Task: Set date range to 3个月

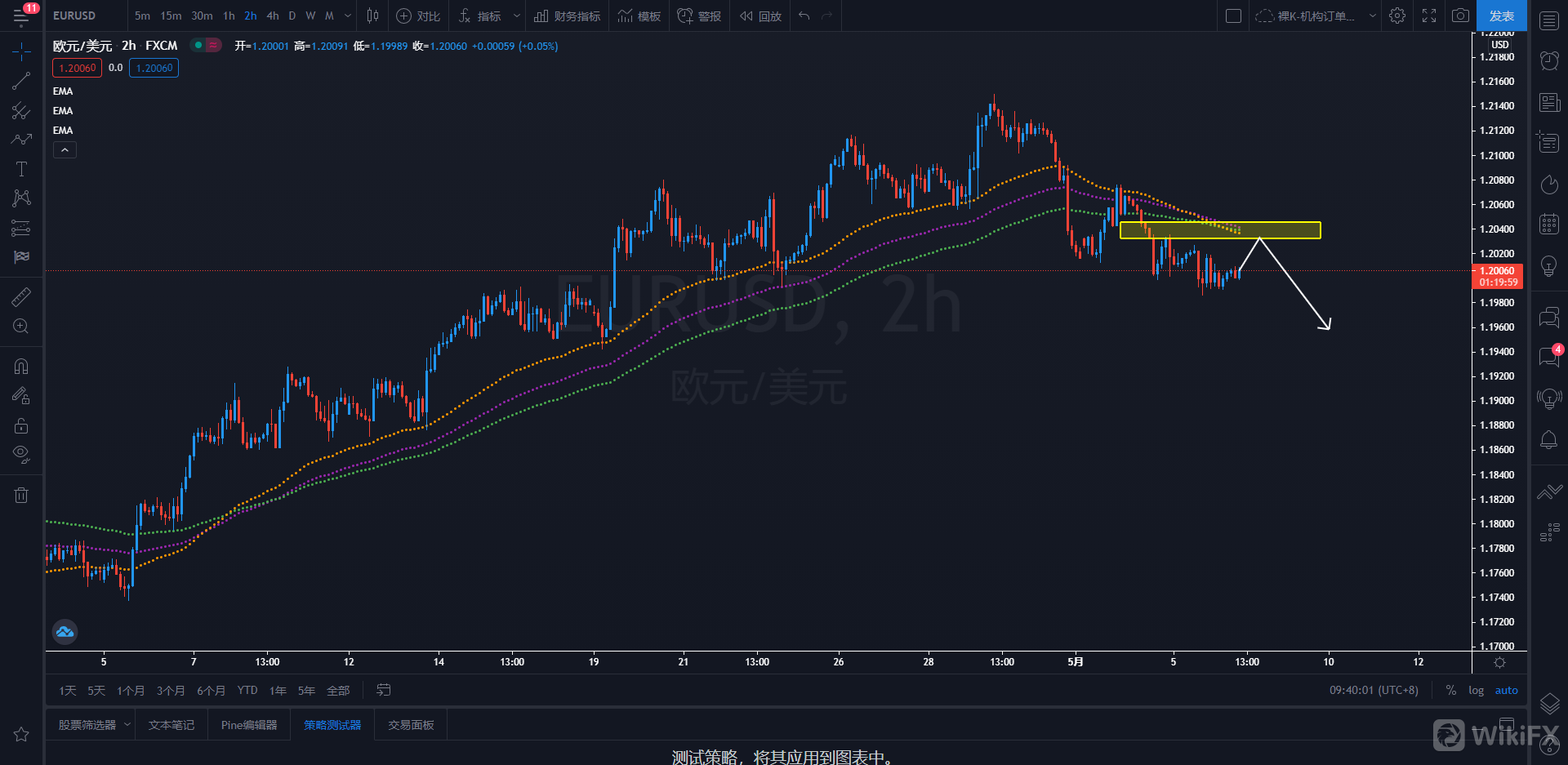Action: point(171,691)
